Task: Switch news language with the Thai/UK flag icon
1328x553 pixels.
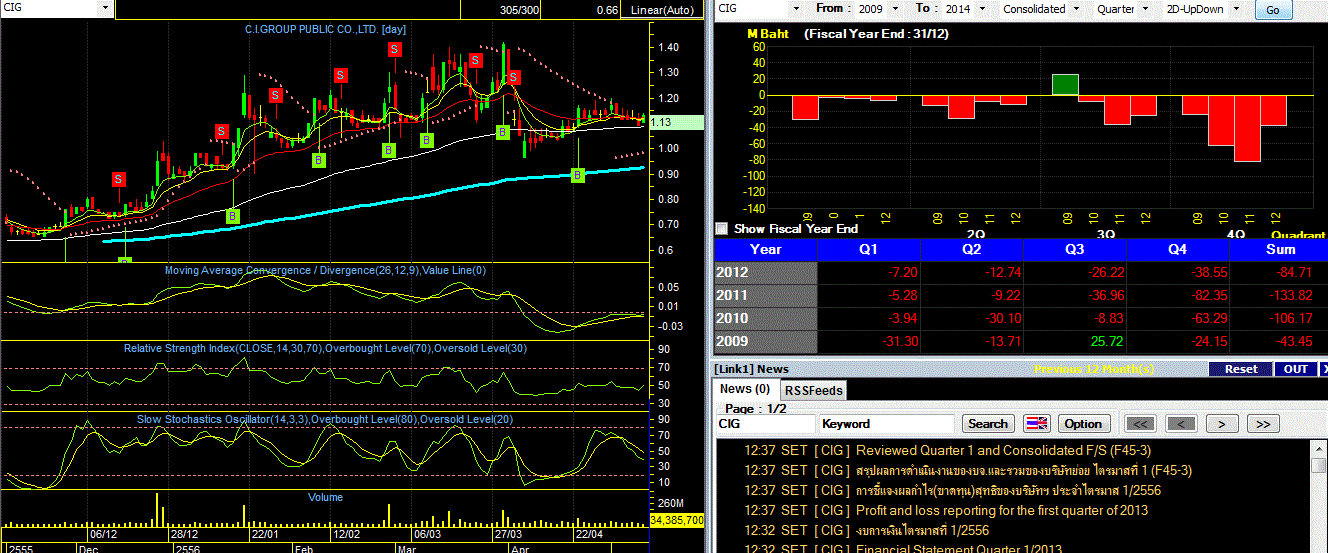Action: pyautogui.click(x=1036, y=424)
